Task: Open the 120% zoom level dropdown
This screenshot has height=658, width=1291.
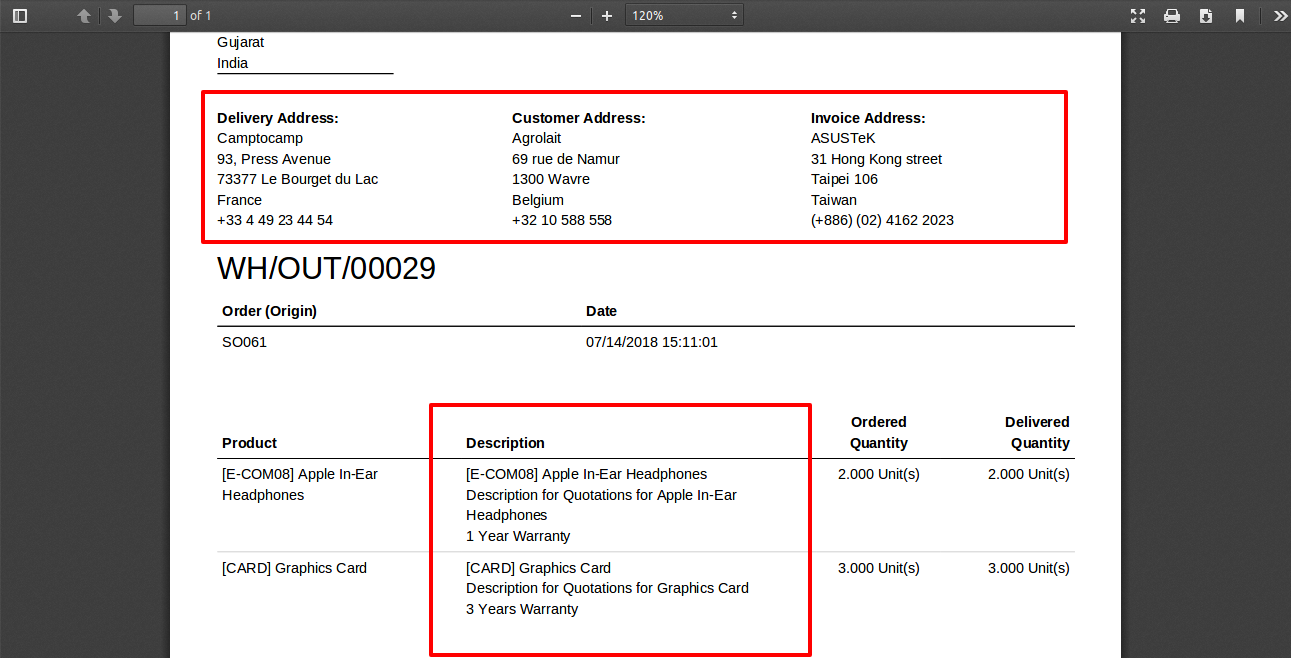Action: click(x=684, y=15)
